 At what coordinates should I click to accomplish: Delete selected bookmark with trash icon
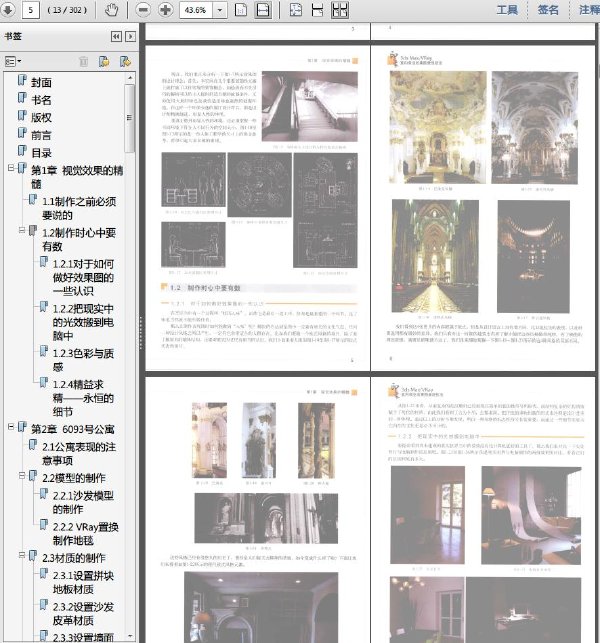(83, 62)
